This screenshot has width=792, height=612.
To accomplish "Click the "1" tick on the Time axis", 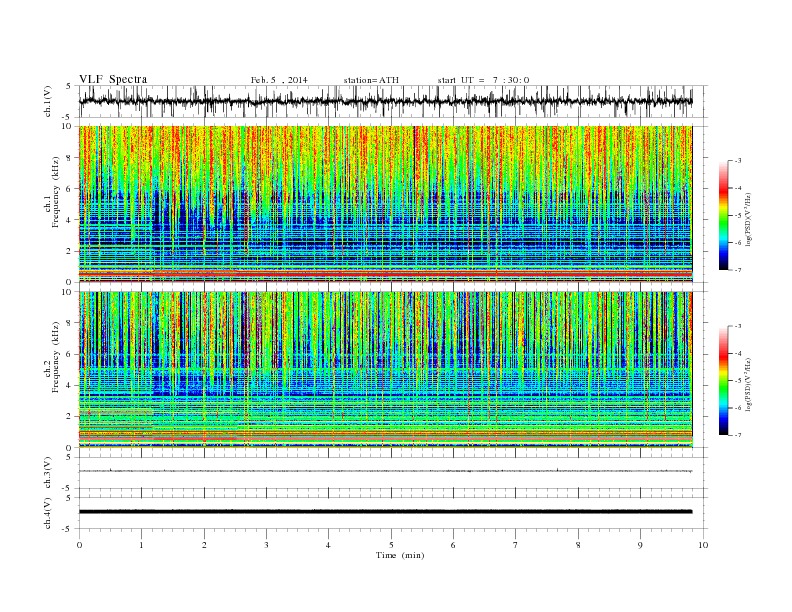I will click(x=141, y=545).
